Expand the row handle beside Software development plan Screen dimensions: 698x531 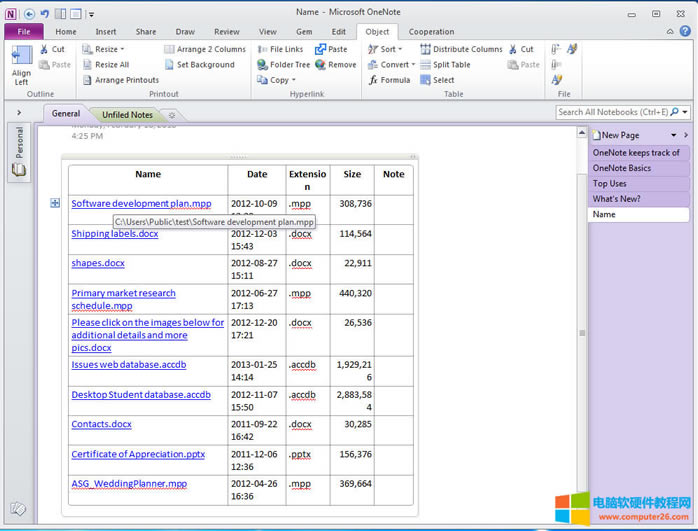coord(55,203)
